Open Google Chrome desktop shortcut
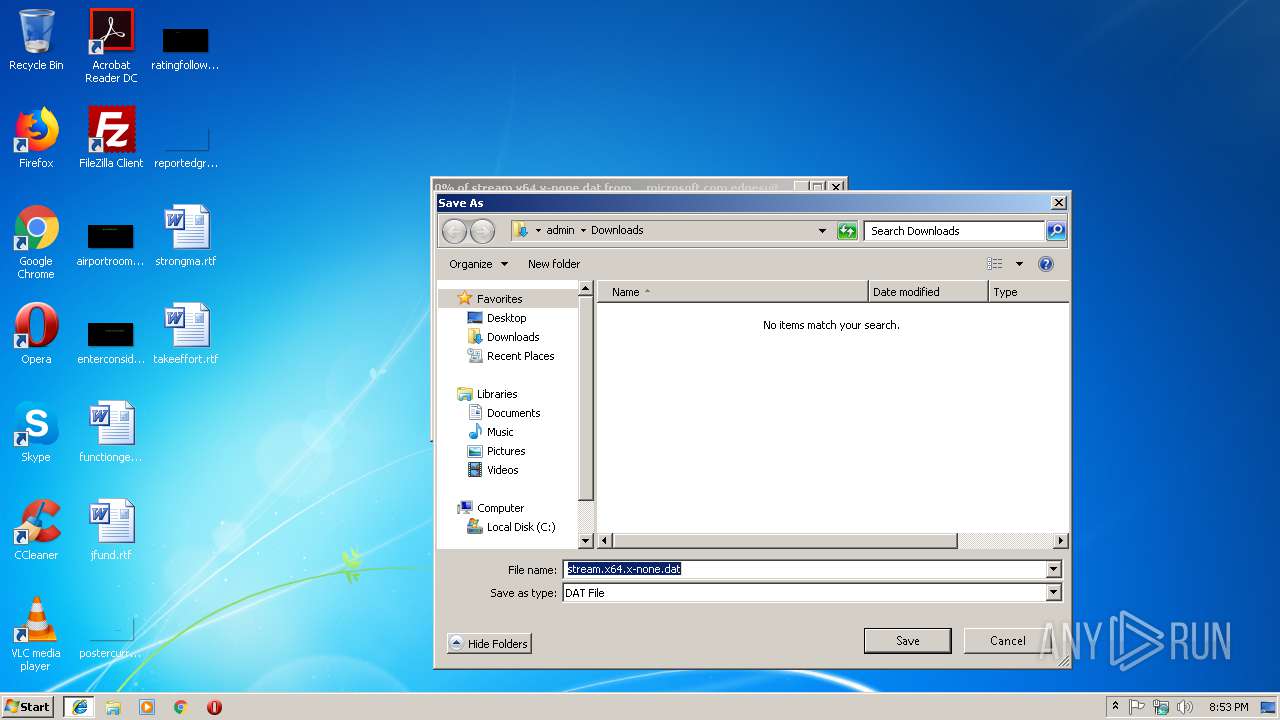 pos(36,243)
